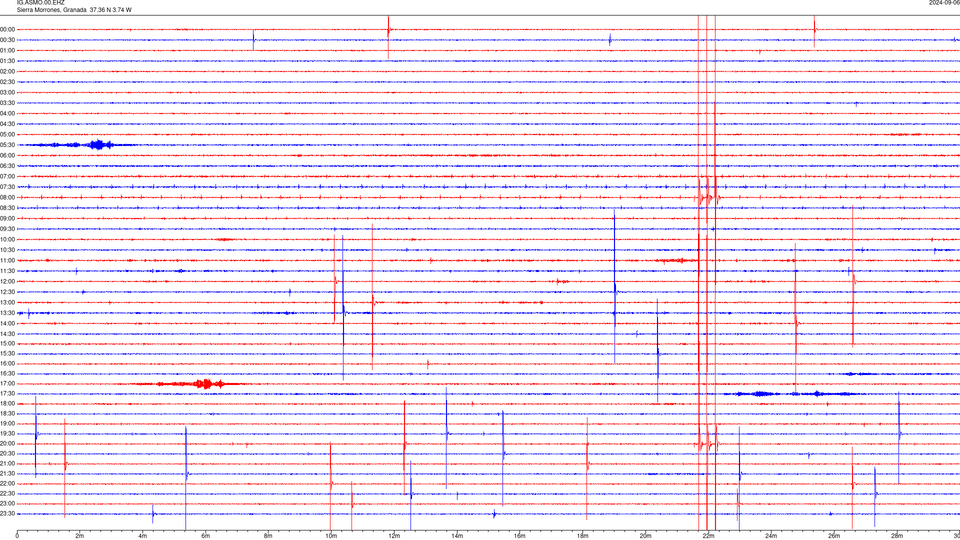Image resolution: width=960 pixels, height=540 pixels.
Task: Select the 22:00 trace time label
Action: [x=8, y=484]
